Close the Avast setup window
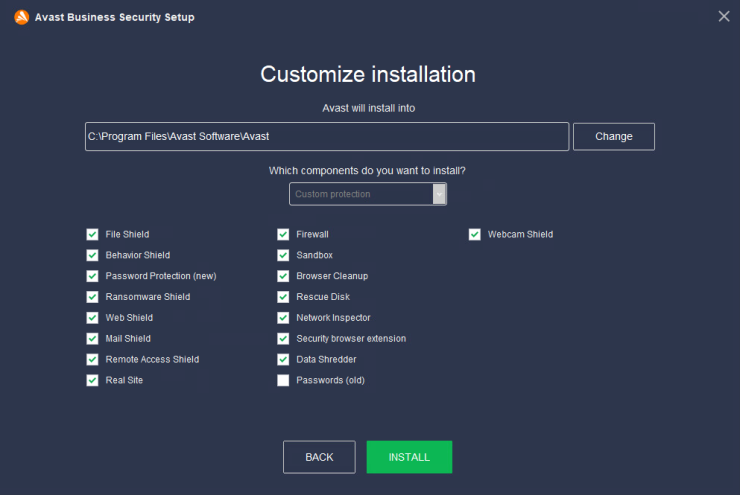Viewport: 740px width, 495px height. coord(723,17)
